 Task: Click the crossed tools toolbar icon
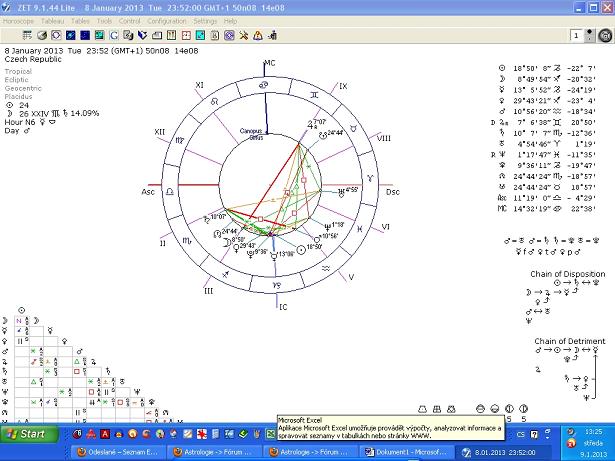(244, 36)
